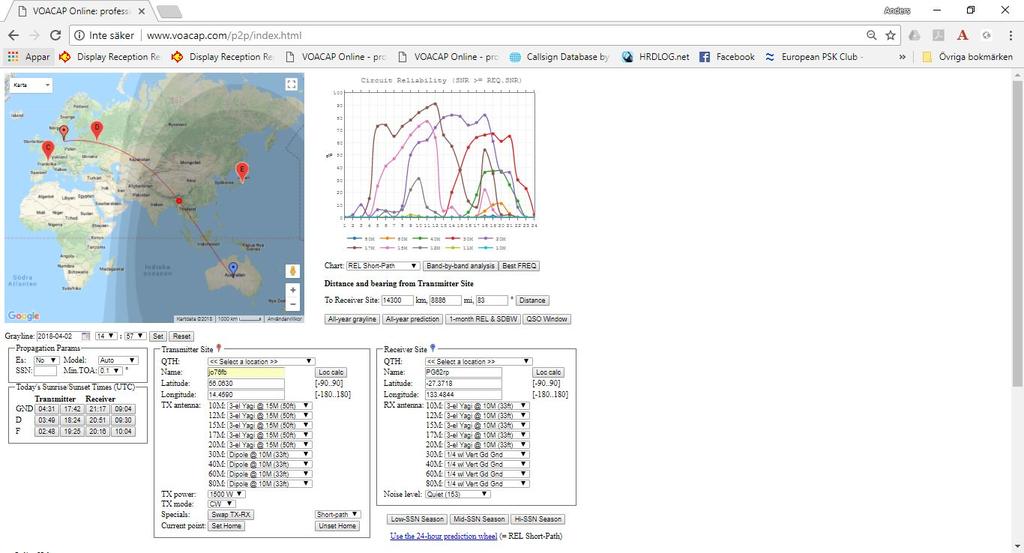Click the All-year prediction button
Image resolution: width=1024 pixels, height=553 pixels.
click(412, 319)
